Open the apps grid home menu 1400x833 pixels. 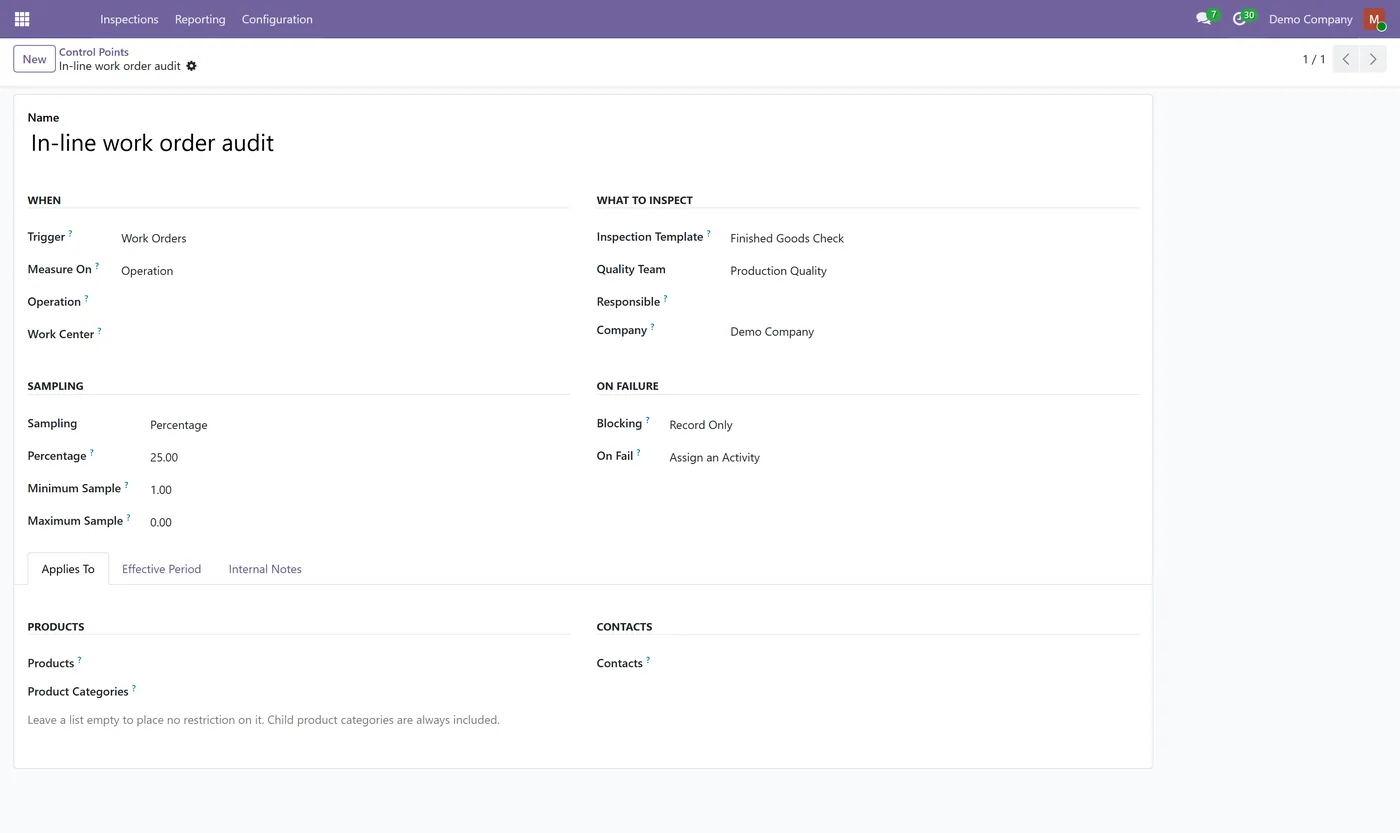click(x=22, y=19)
